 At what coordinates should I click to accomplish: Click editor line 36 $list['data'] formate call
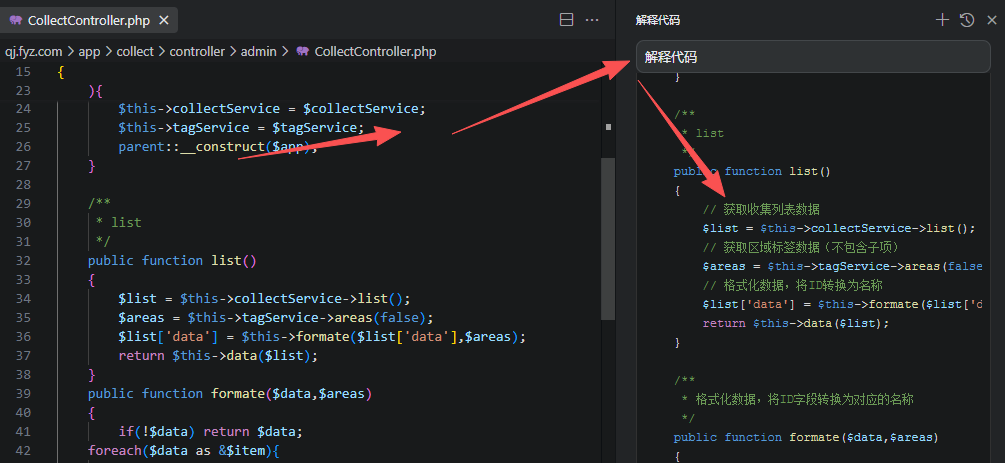click(x=322, y=337)
